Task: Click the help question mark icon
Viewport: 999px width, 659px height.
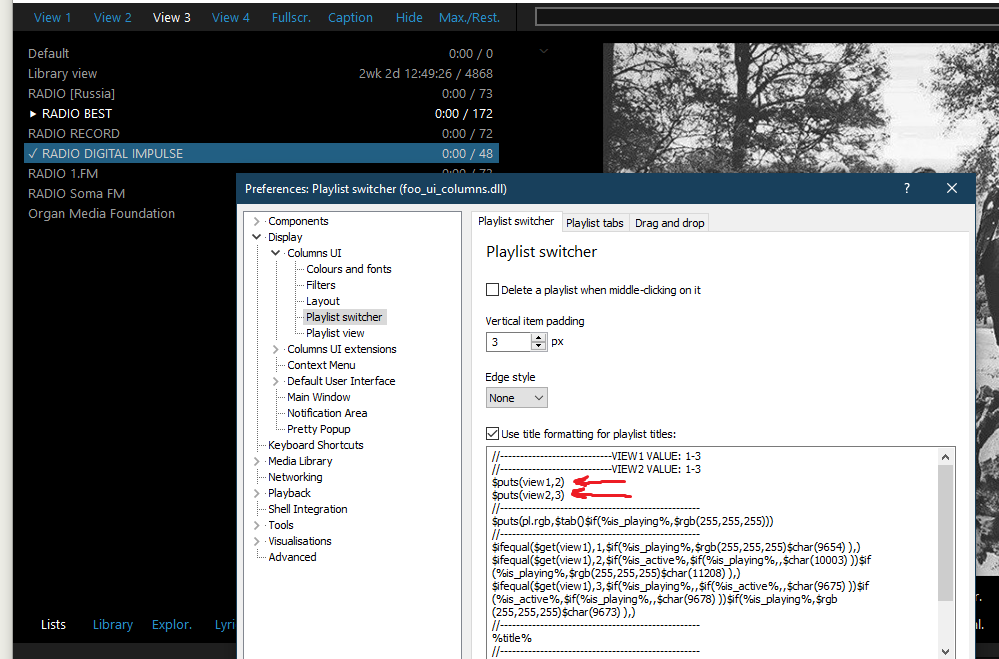Action: (x=907, y=188)
